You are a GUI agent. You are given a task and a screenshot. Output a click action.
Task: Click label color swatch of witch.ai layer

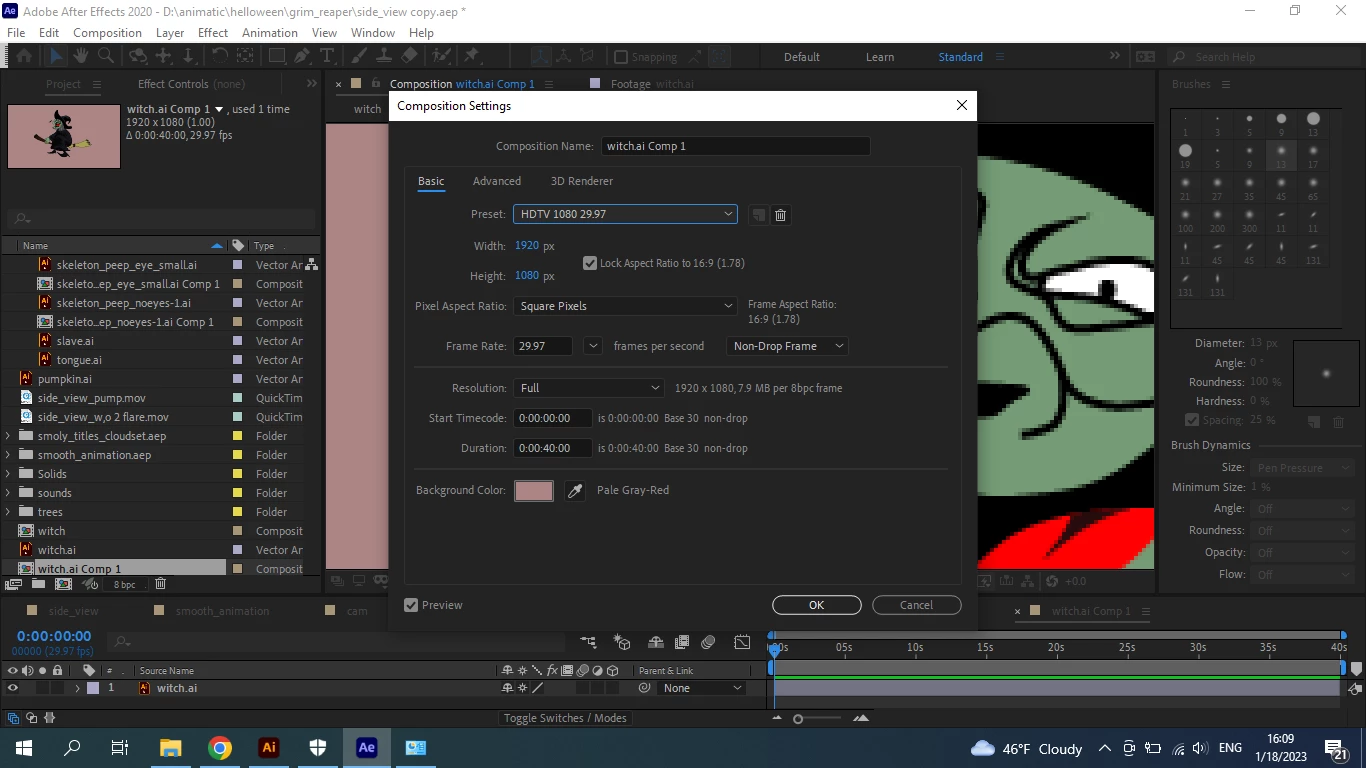coord(93,688)
